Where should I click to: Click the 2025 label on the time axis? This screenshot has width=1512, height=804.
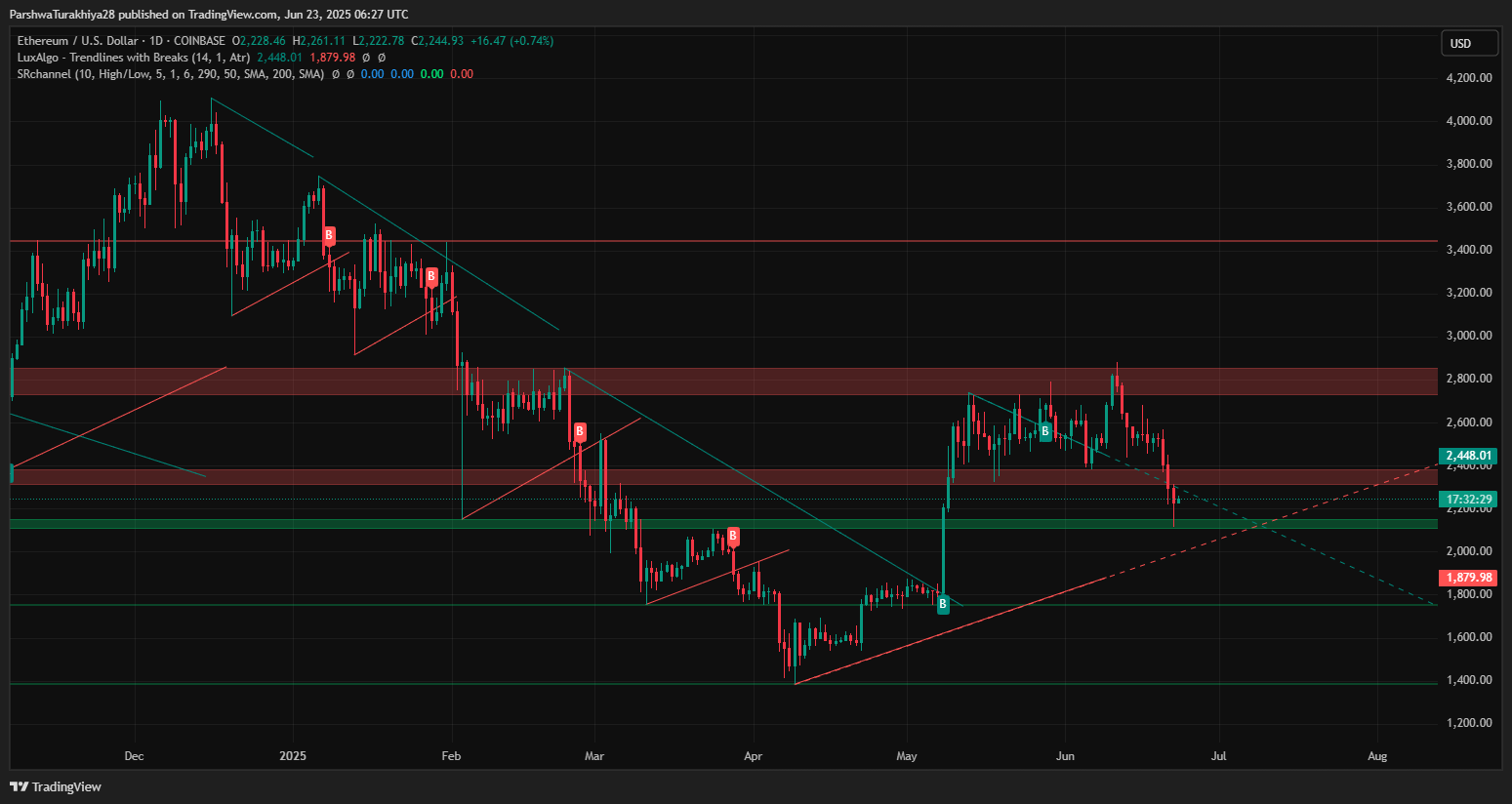[291, 755]
